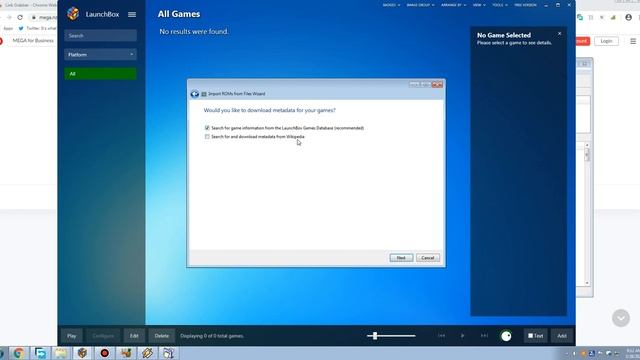Click the pencil-like taskbar icon
The height and width of the screenshot is (360, 640).
point(147,353)
